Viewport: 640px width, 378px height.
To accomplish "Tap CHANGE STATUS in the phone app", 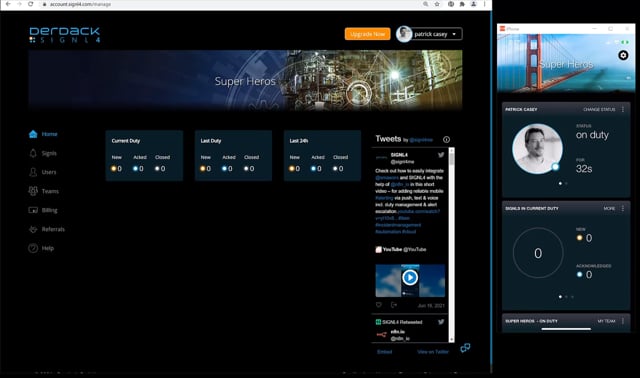I will pos(599,109).
